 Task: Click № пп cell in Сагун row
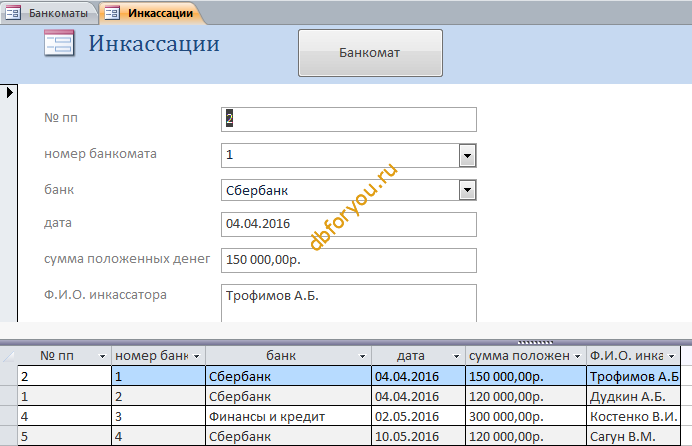tap(64, 436)
